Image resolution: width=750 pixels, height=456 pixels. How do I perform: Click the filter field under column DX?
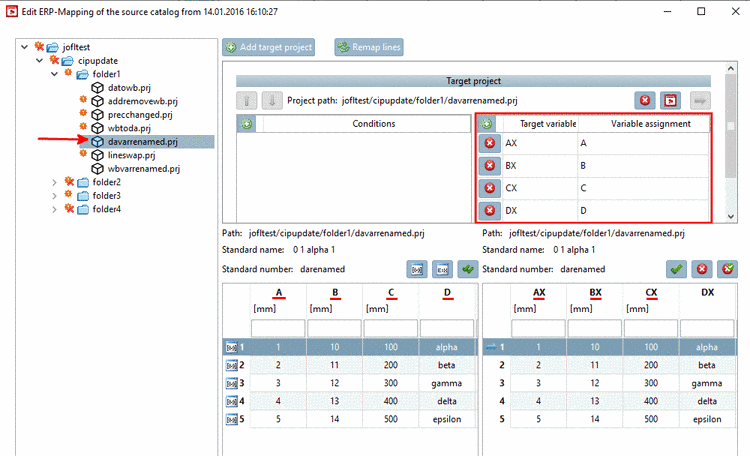[707, 329]
